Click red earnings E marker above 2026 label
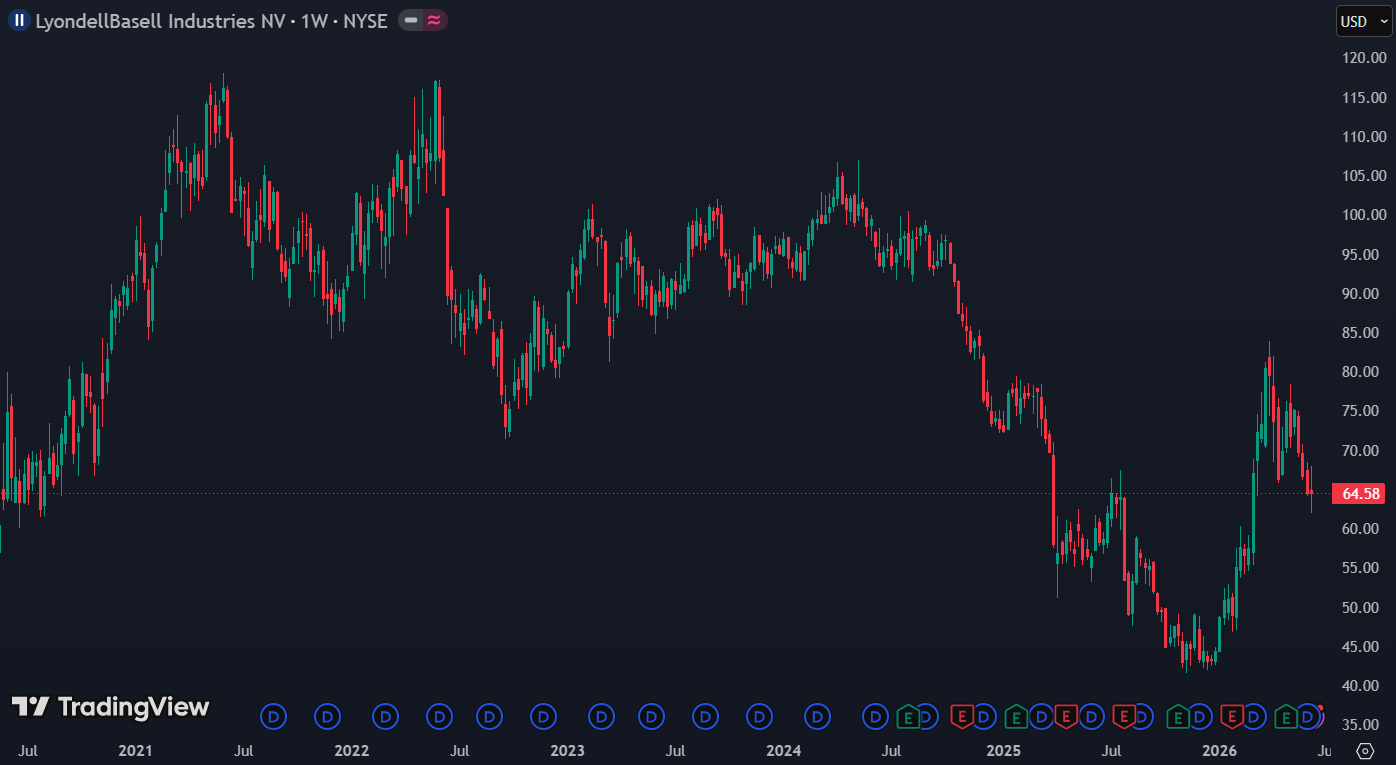 (x=1231, y=716)
